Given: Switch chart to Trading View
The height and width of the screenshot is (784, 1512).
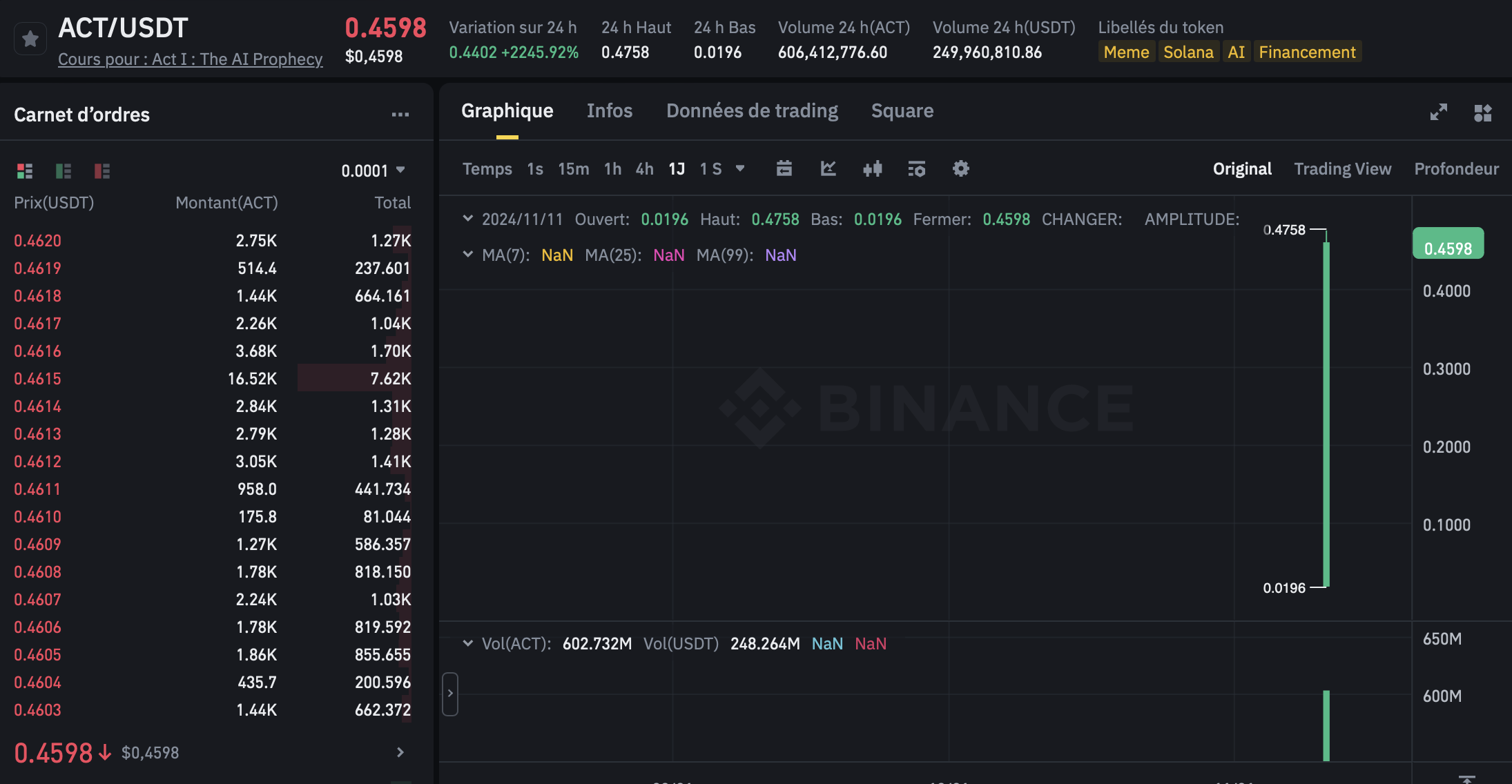Looking at the screenshot, I should pos(1342,169).
